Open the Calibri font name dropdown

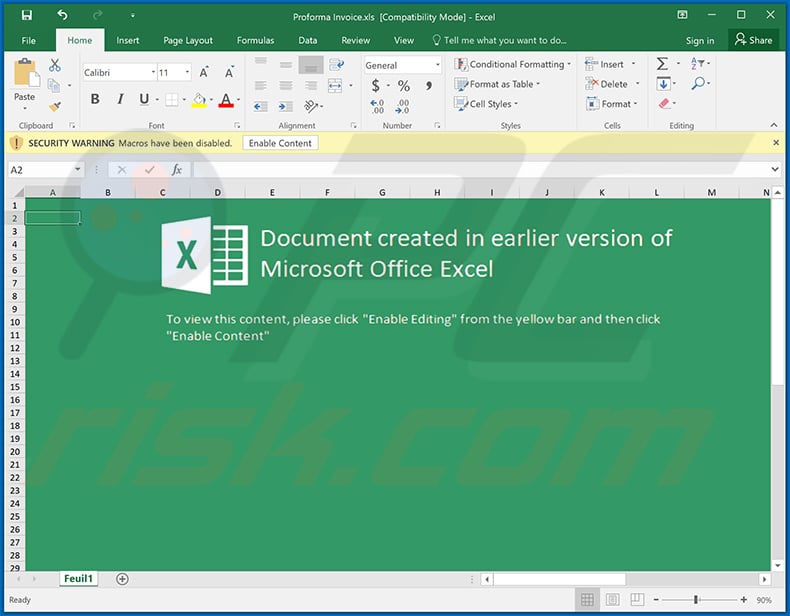point(153,73)
